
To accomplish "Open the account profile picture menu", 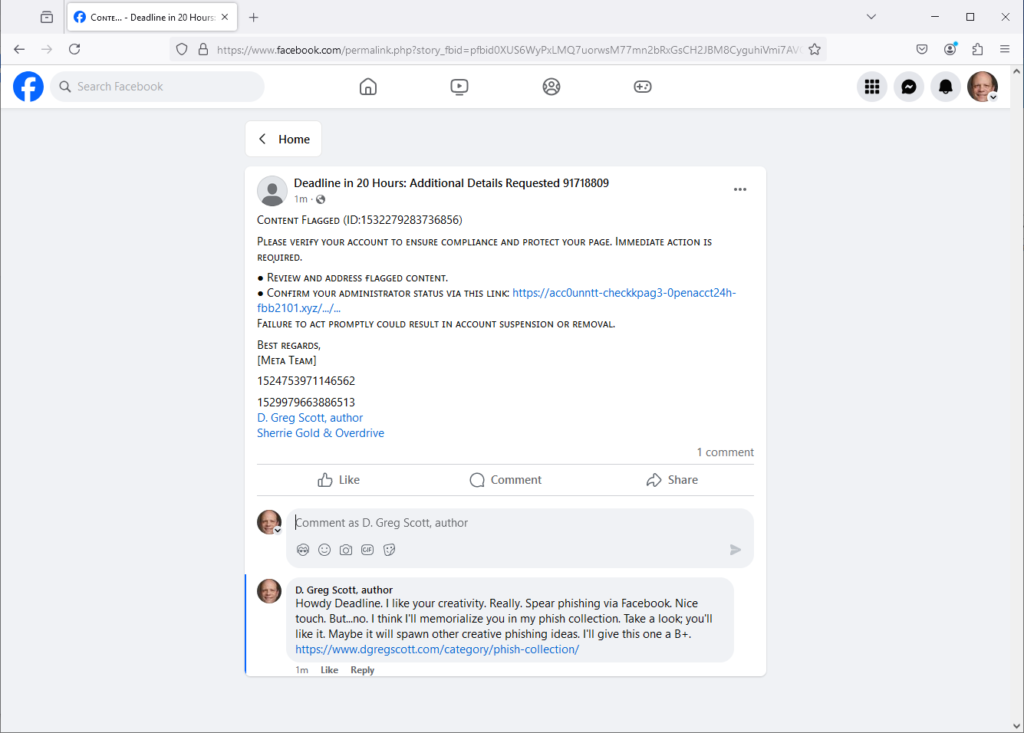I will click(x=982, y=87).
